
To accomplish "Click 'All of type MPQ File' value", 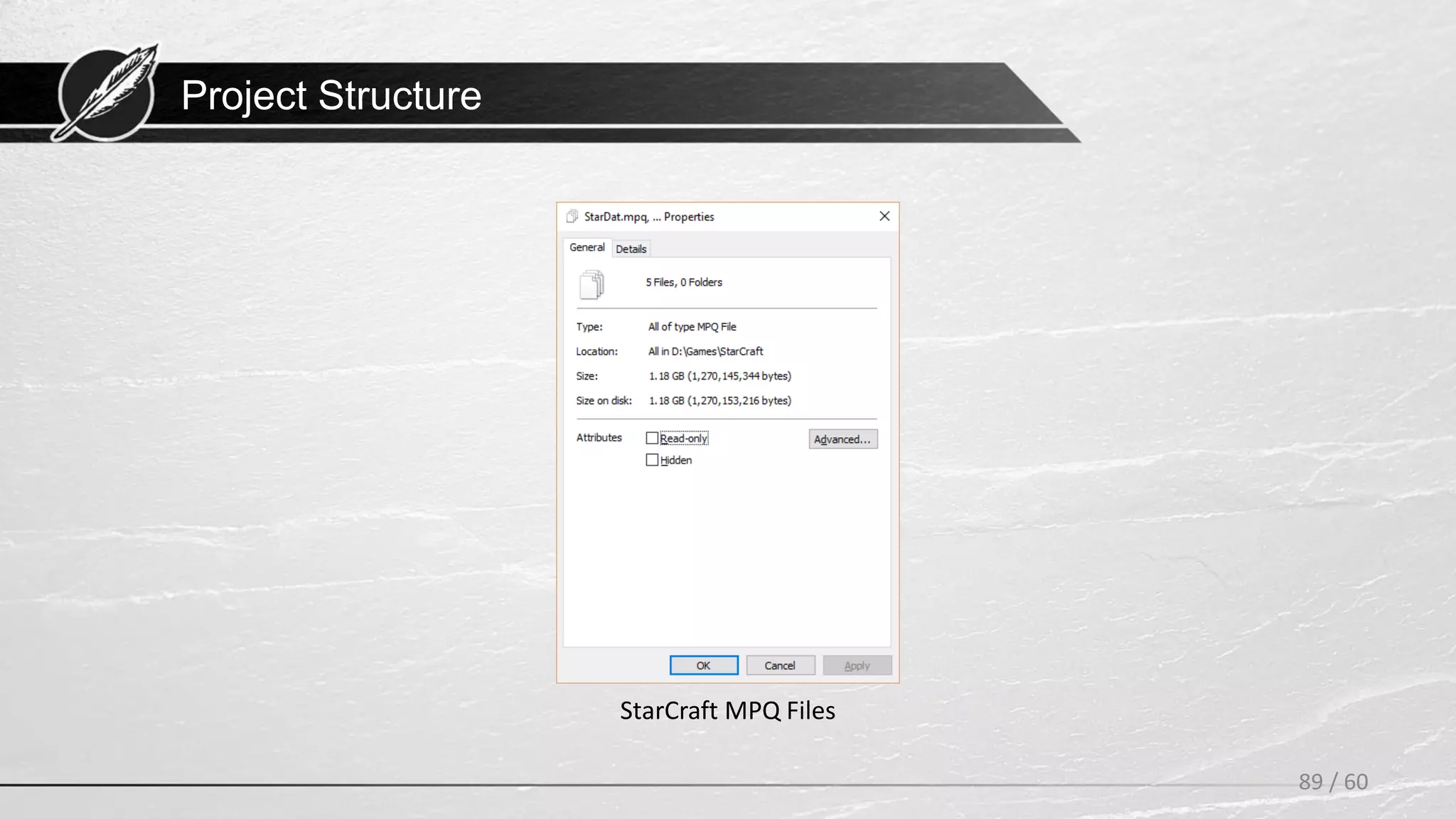I will (692, 327).
